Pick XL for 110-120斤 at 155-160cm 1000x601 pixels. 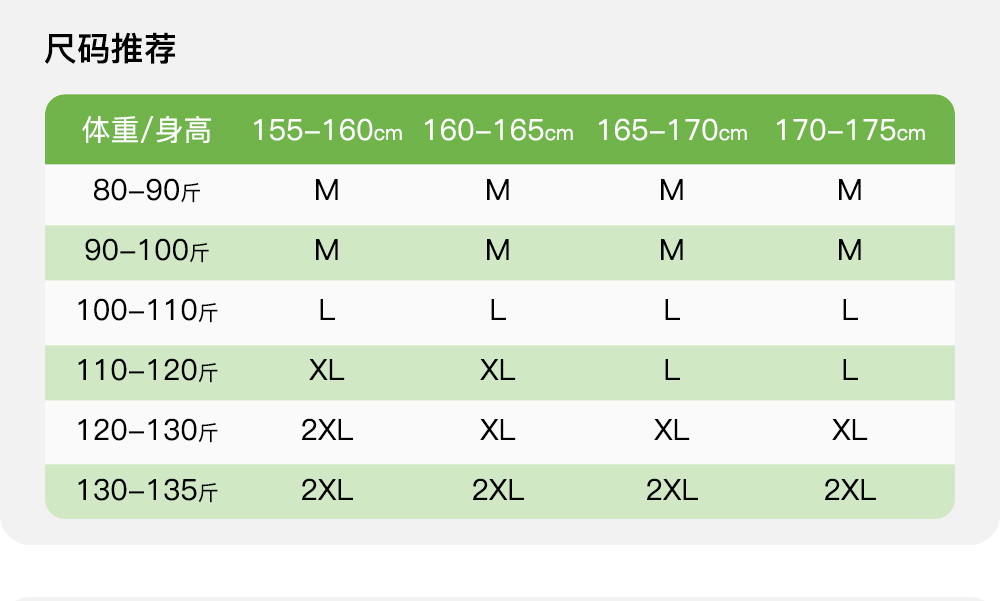point(327,371)
